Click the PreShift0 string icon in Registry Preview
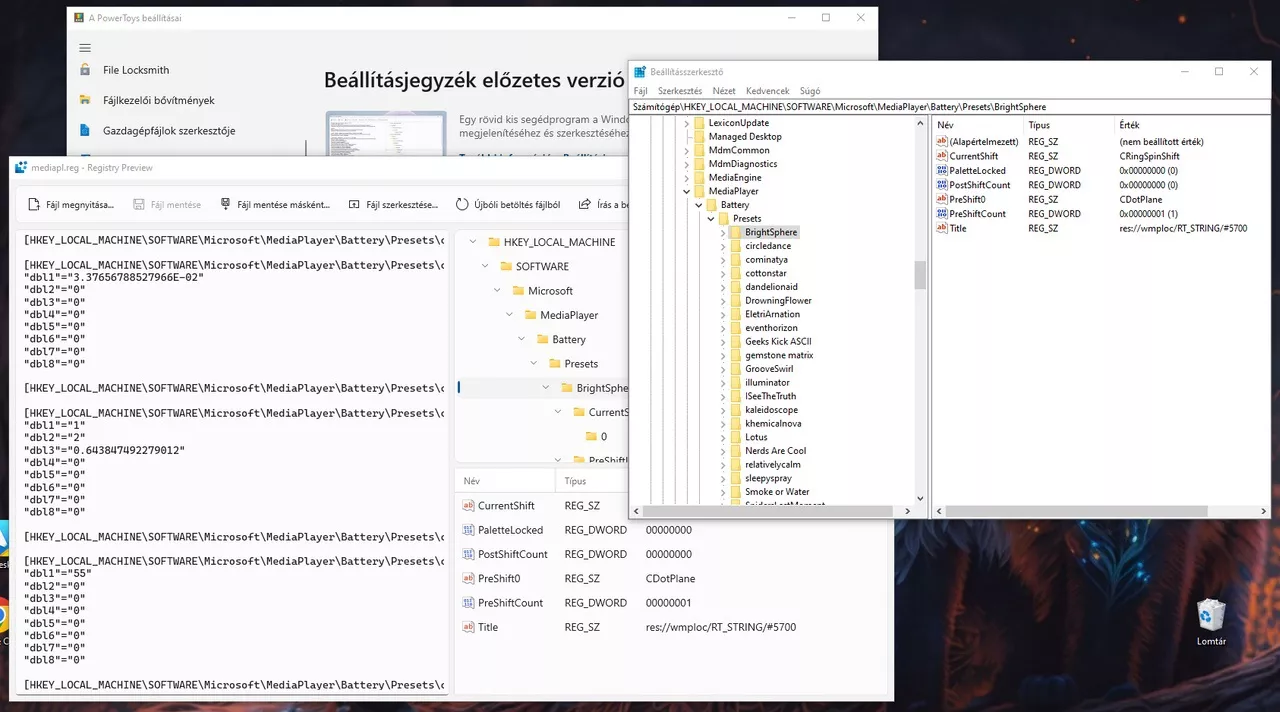Screen dimensions: 1280x712 point(469,578)
